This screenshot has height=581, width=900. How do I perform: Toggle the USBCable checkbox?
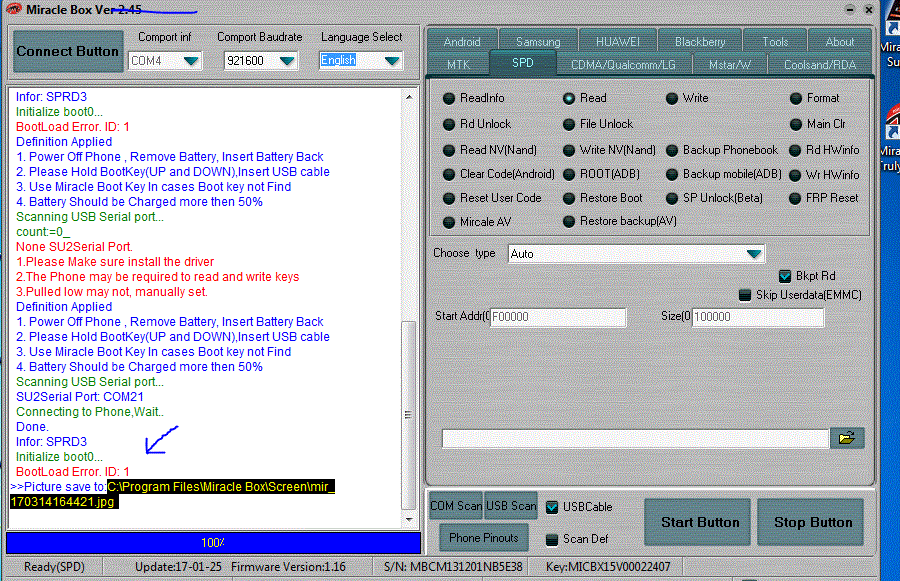pyautogui.click(x=552, y=507)
